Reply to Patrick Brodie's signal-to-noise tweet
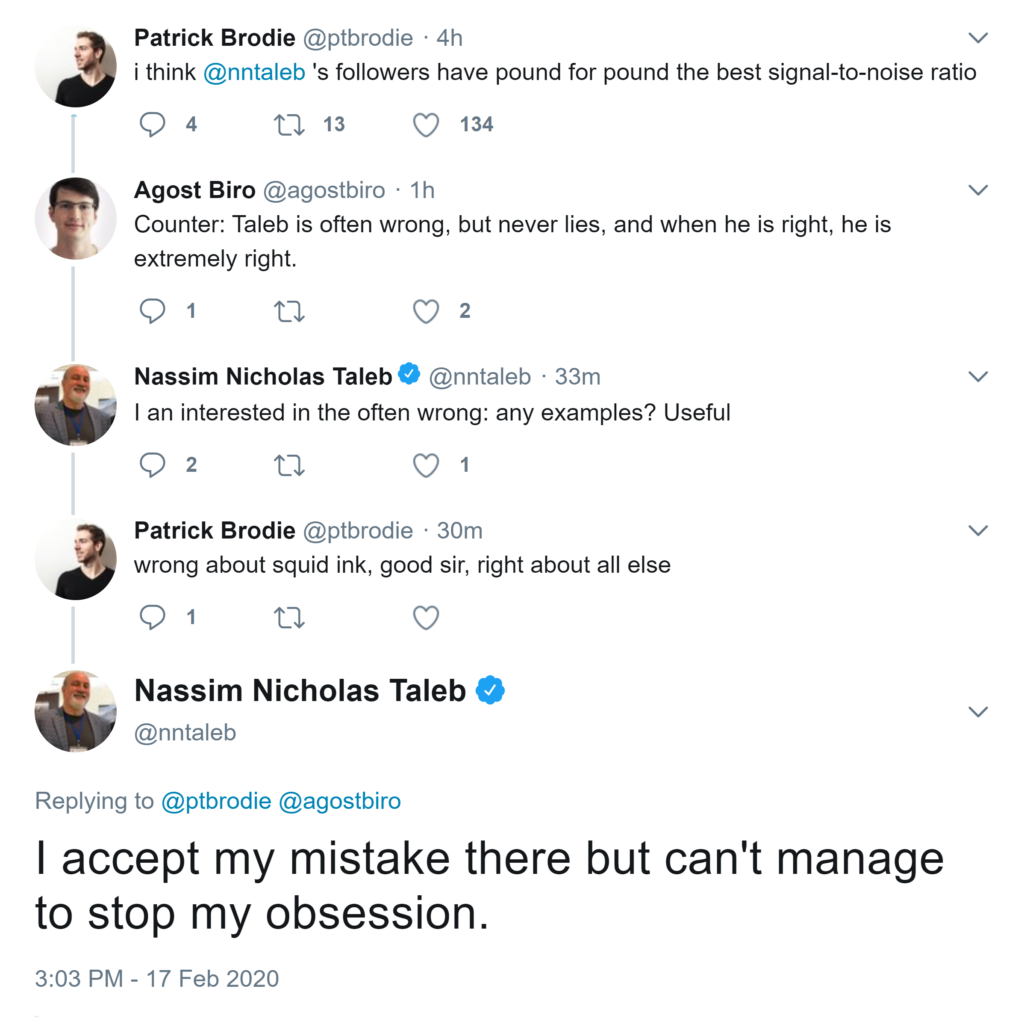Image resolution: width=1024 pixels, height=1024 pixels. (152, 124)
